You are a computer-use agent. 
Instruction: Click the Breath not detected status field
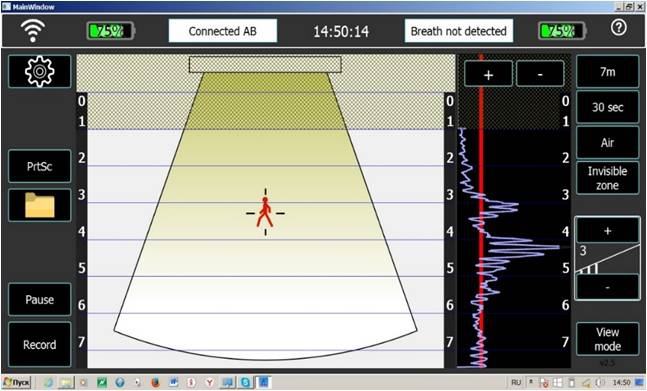pos(459,31)
